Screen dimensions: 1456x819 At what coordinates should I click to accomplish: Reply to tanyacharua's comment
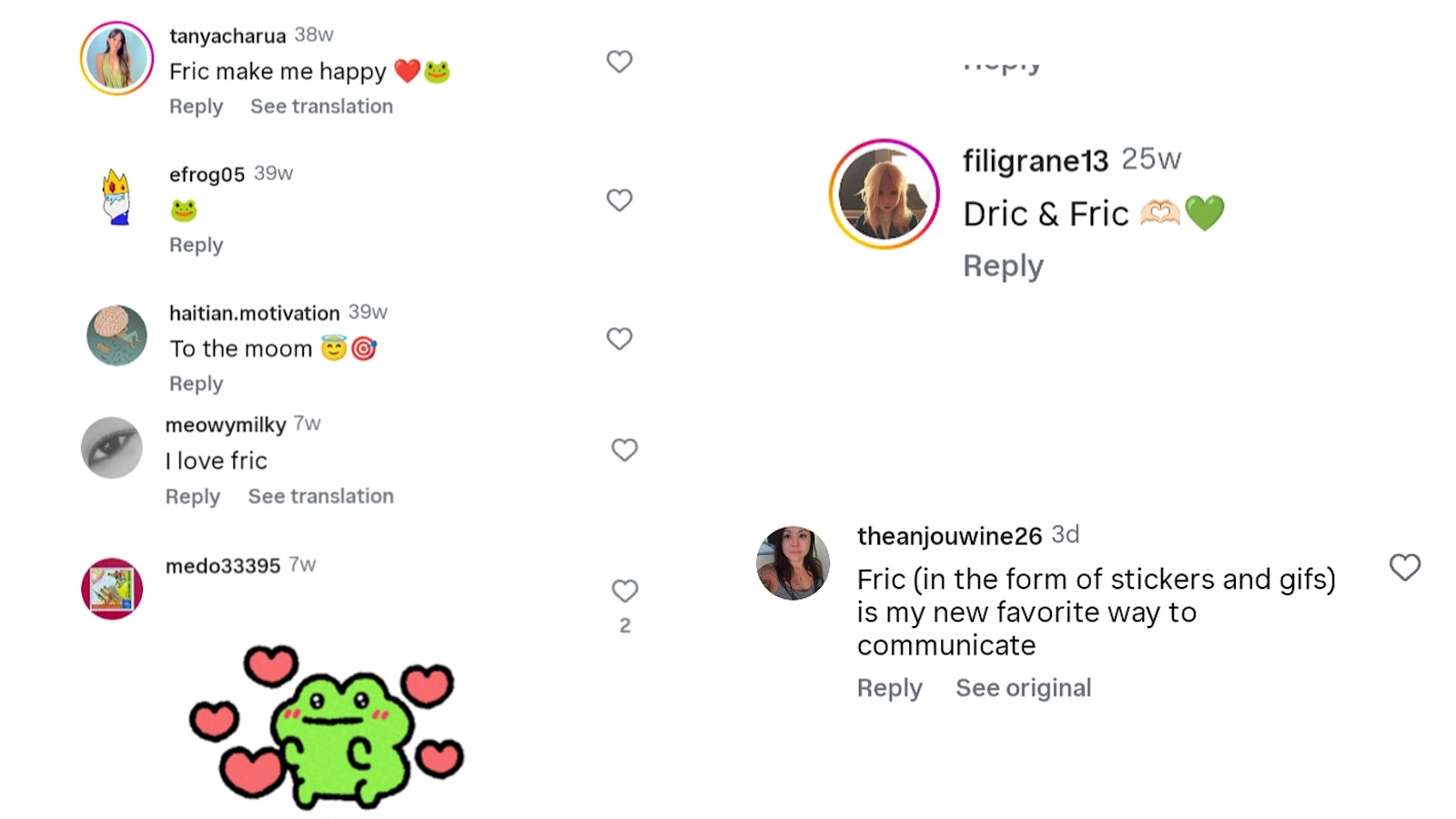pyautogui.click(x=196, y=106)
